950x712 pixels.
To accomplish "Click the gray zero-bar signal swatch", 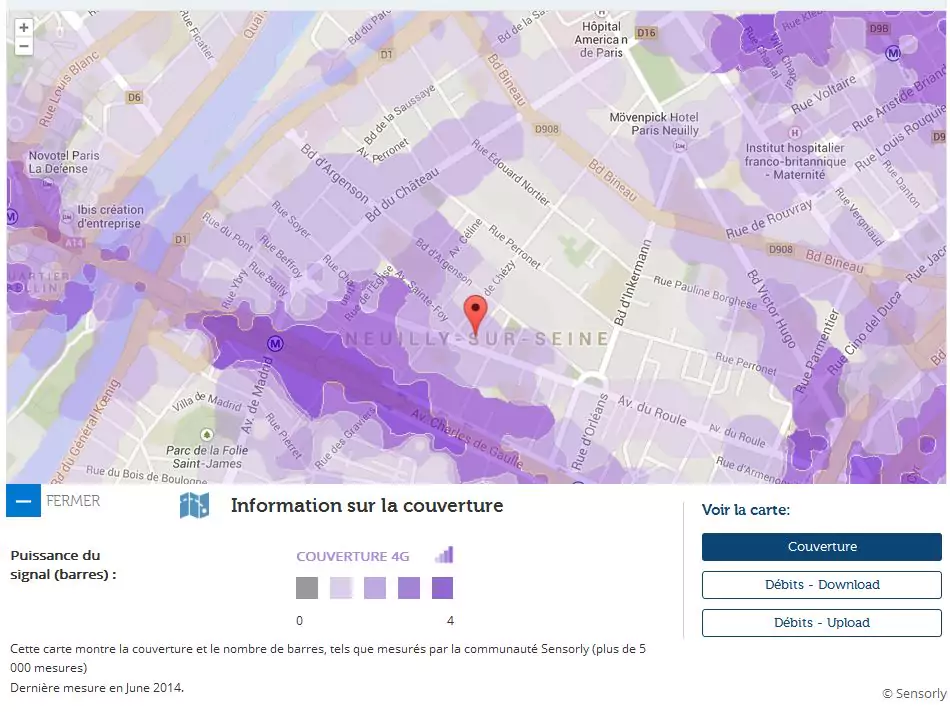I will click(x=307, y=588).
